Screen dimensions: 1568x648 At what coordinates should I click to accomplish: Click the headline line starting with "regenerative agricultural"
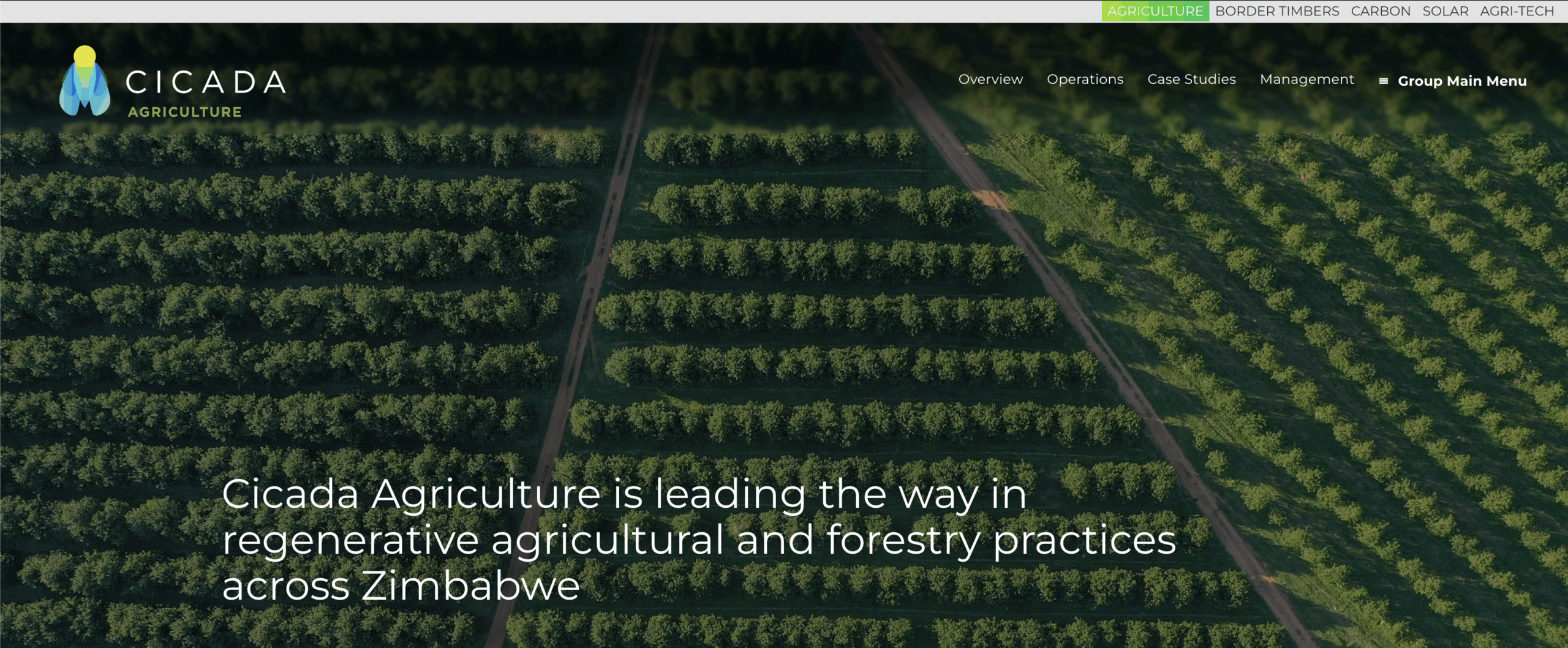pyautogui.click(x=698, y=540)
